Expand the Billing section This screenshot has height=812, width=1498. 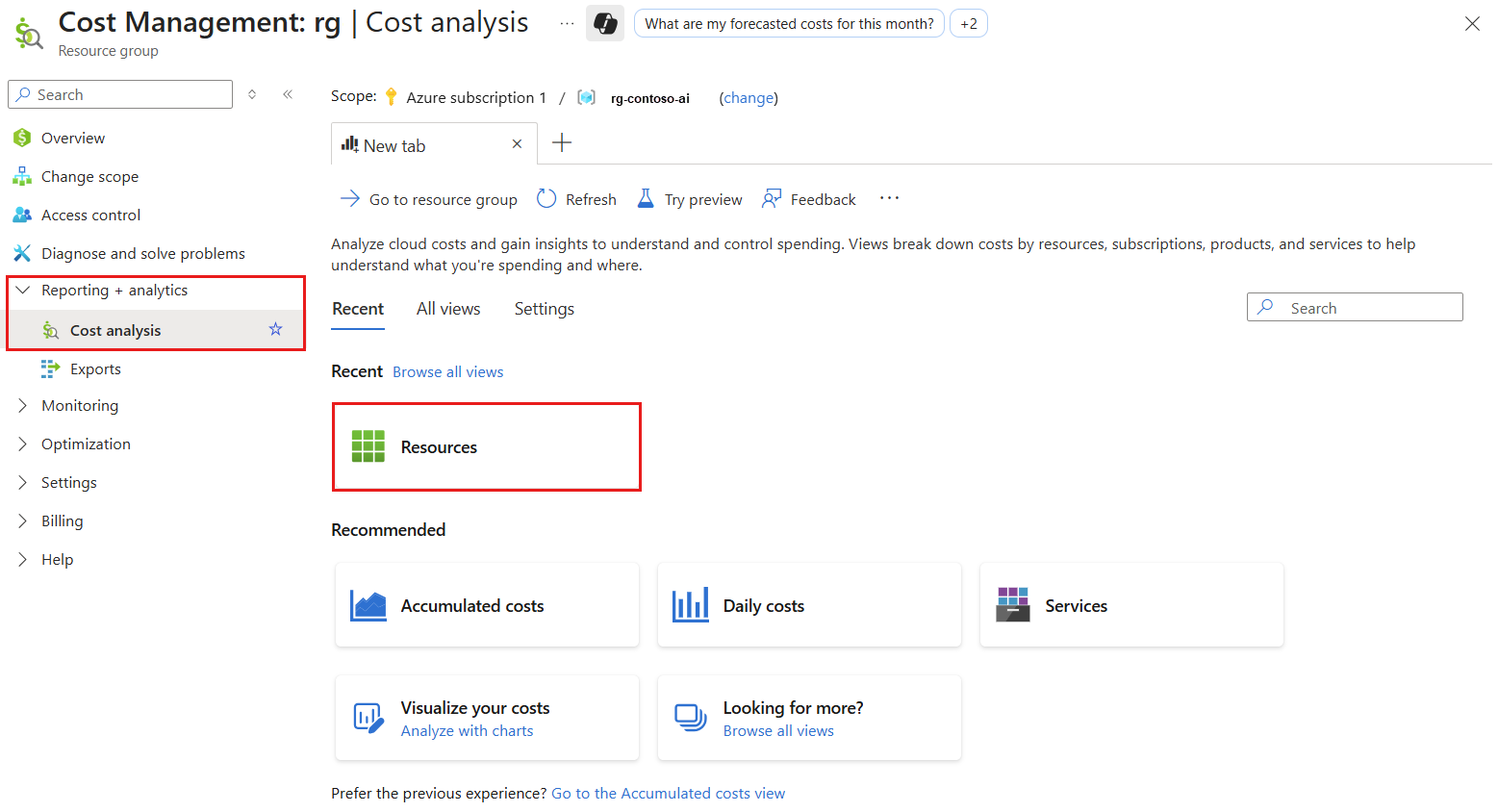click(23, 520)
